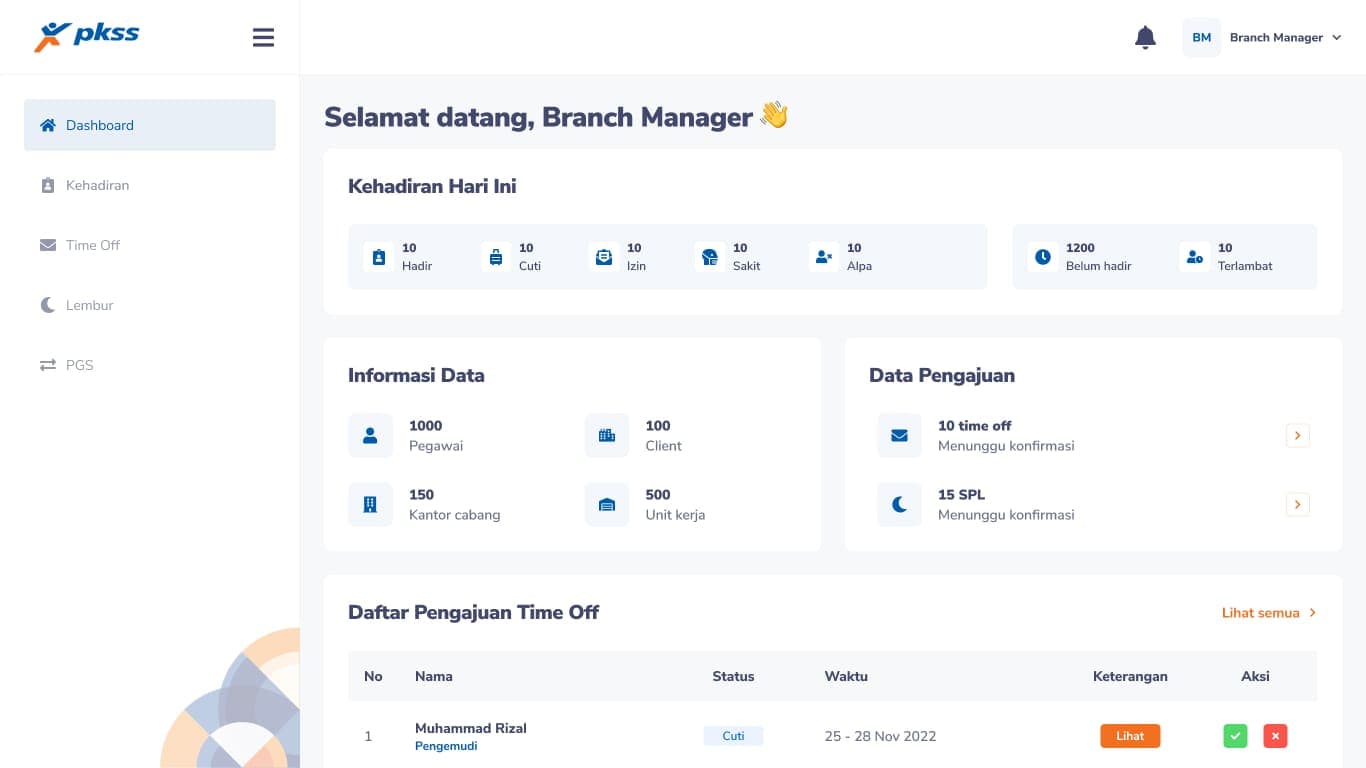The height and width of the screenshot is (768, 1366).
Task: Click the time off envelope icon
Action: (x=899, y=435)
